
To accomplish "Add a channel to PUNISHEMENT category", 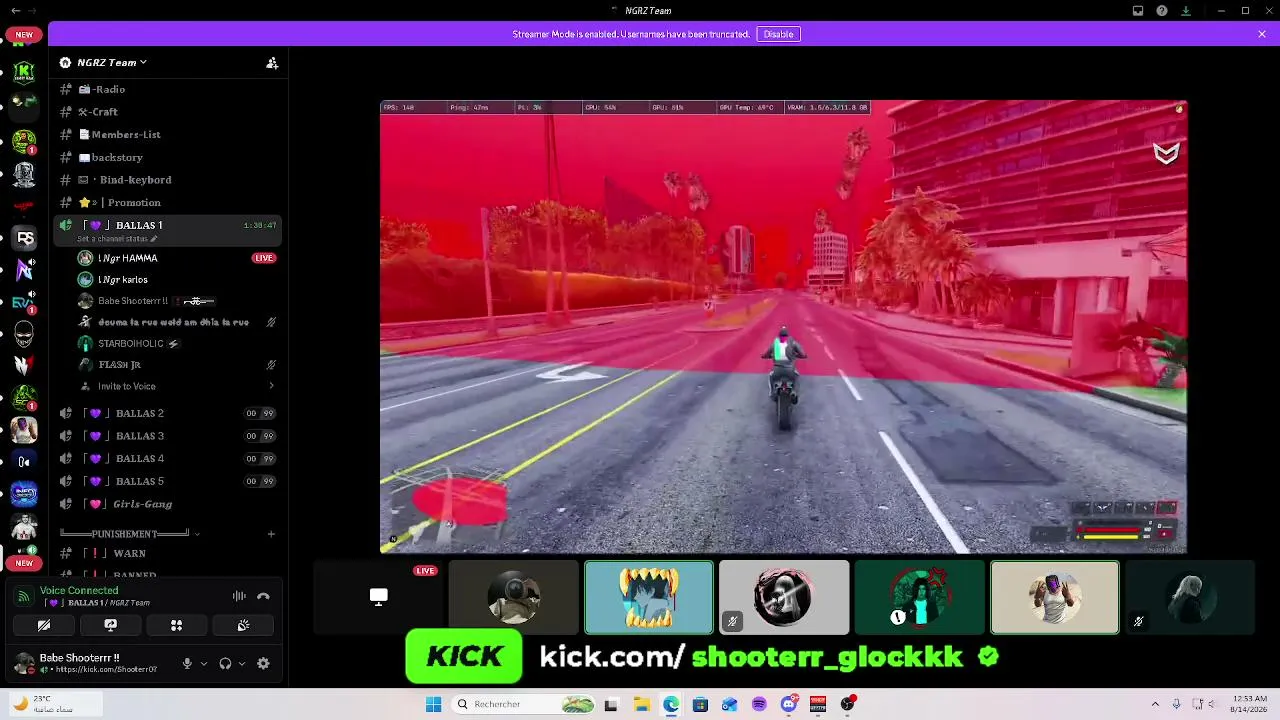I will coord(271,534).
